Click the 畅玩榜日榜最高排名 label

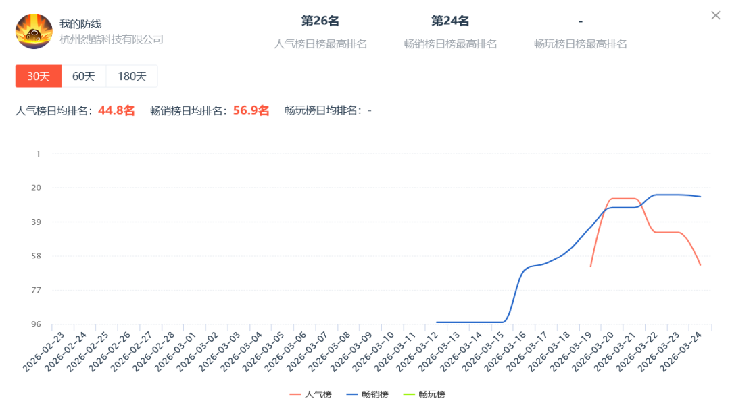580,43
